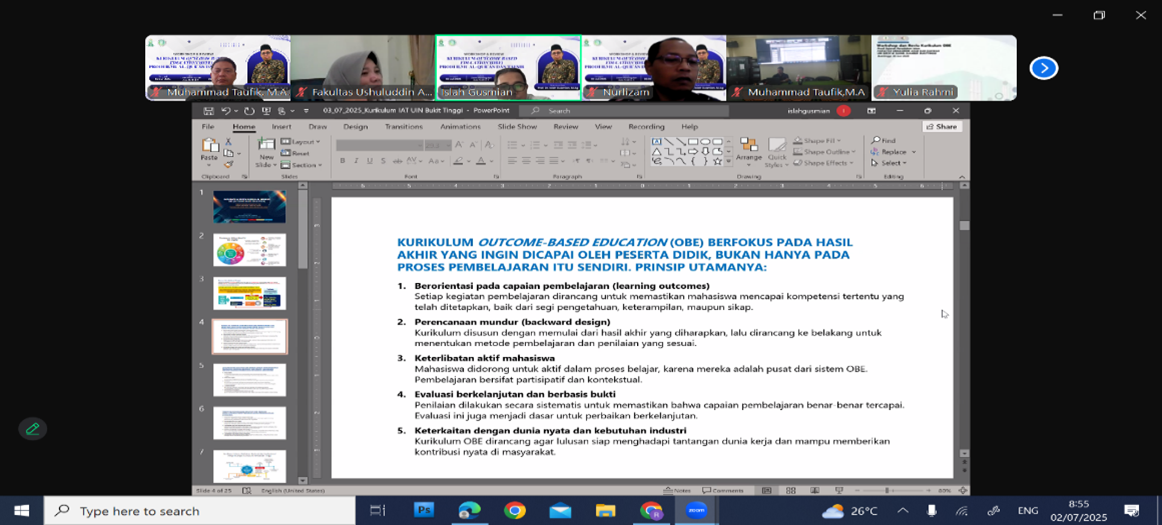Viewport: 1162px width, 525px height.
Task: Toggle the Notes pane in status bar
Action: tap(677, 490)
